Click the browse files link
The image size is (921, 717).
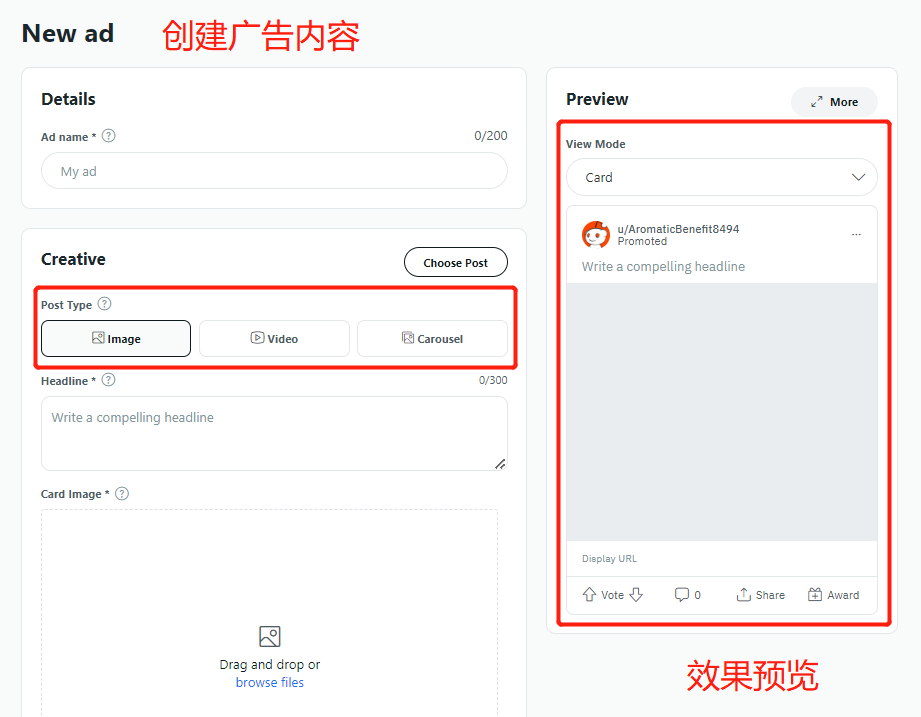(270, 683)
